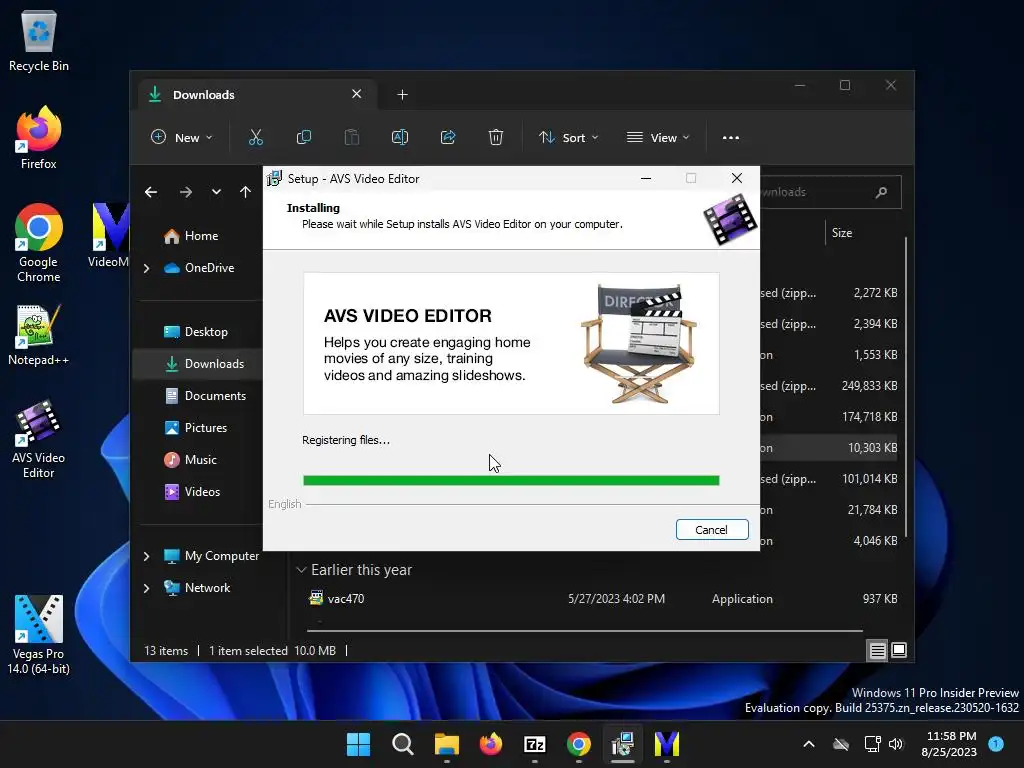Collapse the Earlier this year group
This screenshot has height=768, width=1024.
(301, 570)
